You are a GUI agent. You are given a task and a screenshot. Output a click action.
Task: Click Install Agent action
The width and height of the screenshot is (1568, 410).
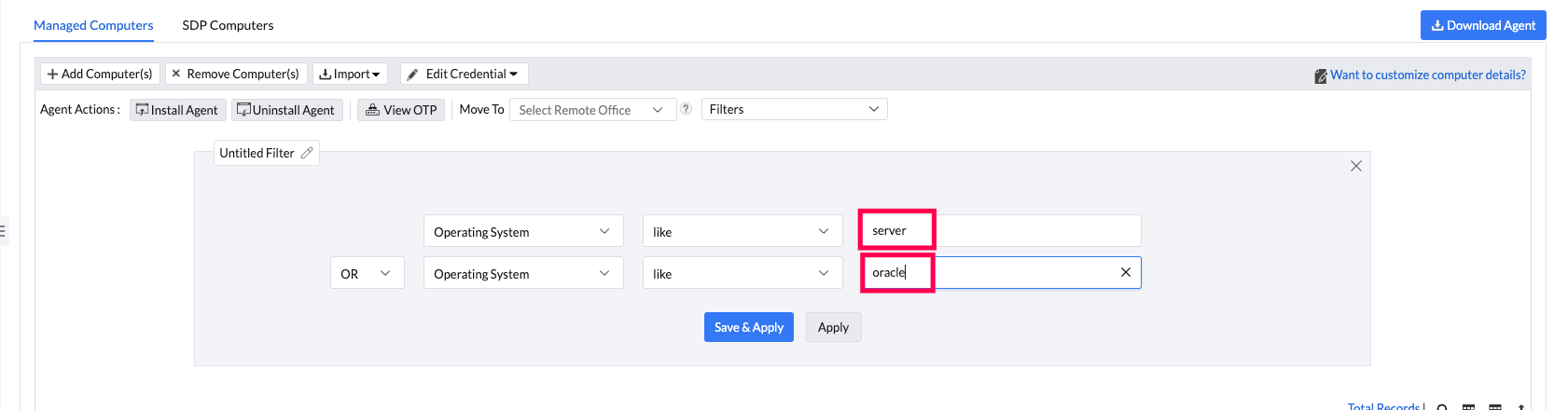click(x=177, y=110)
